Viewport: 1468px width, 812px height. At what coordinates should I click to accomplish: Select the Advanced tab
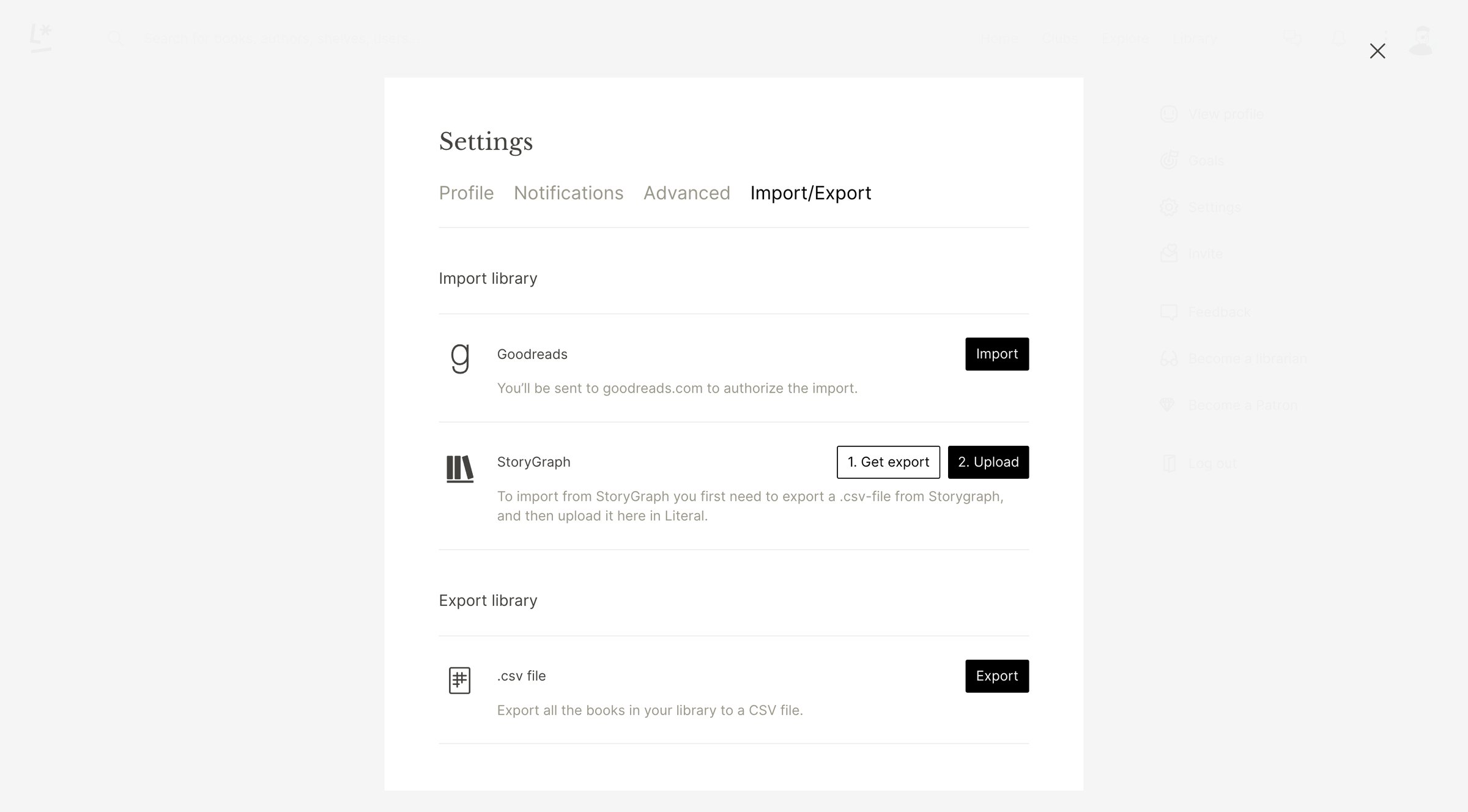point(687,193)
